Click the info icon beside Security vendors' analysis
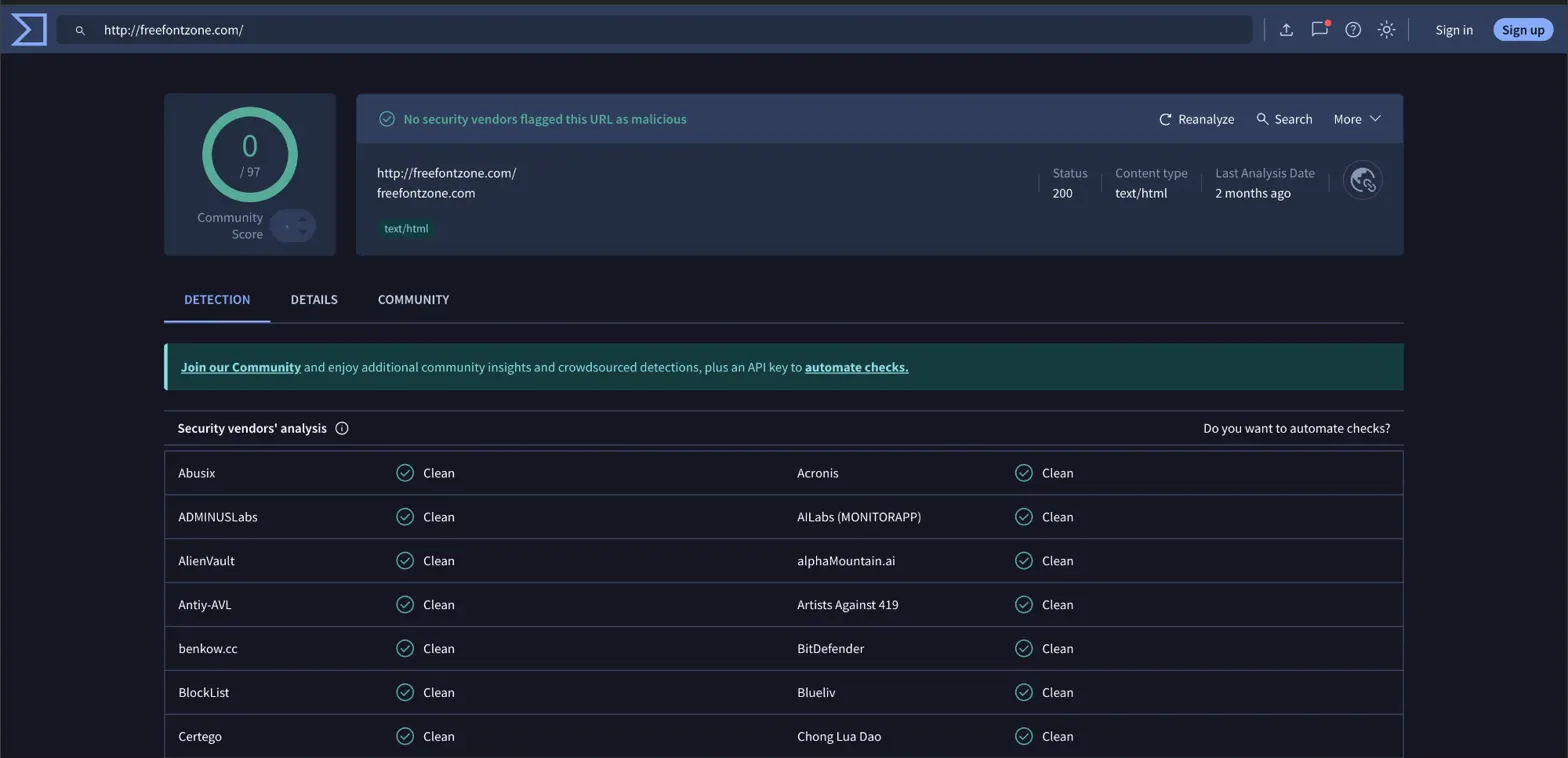This screenshot has width=1568, height=758. tap(342, 429)
